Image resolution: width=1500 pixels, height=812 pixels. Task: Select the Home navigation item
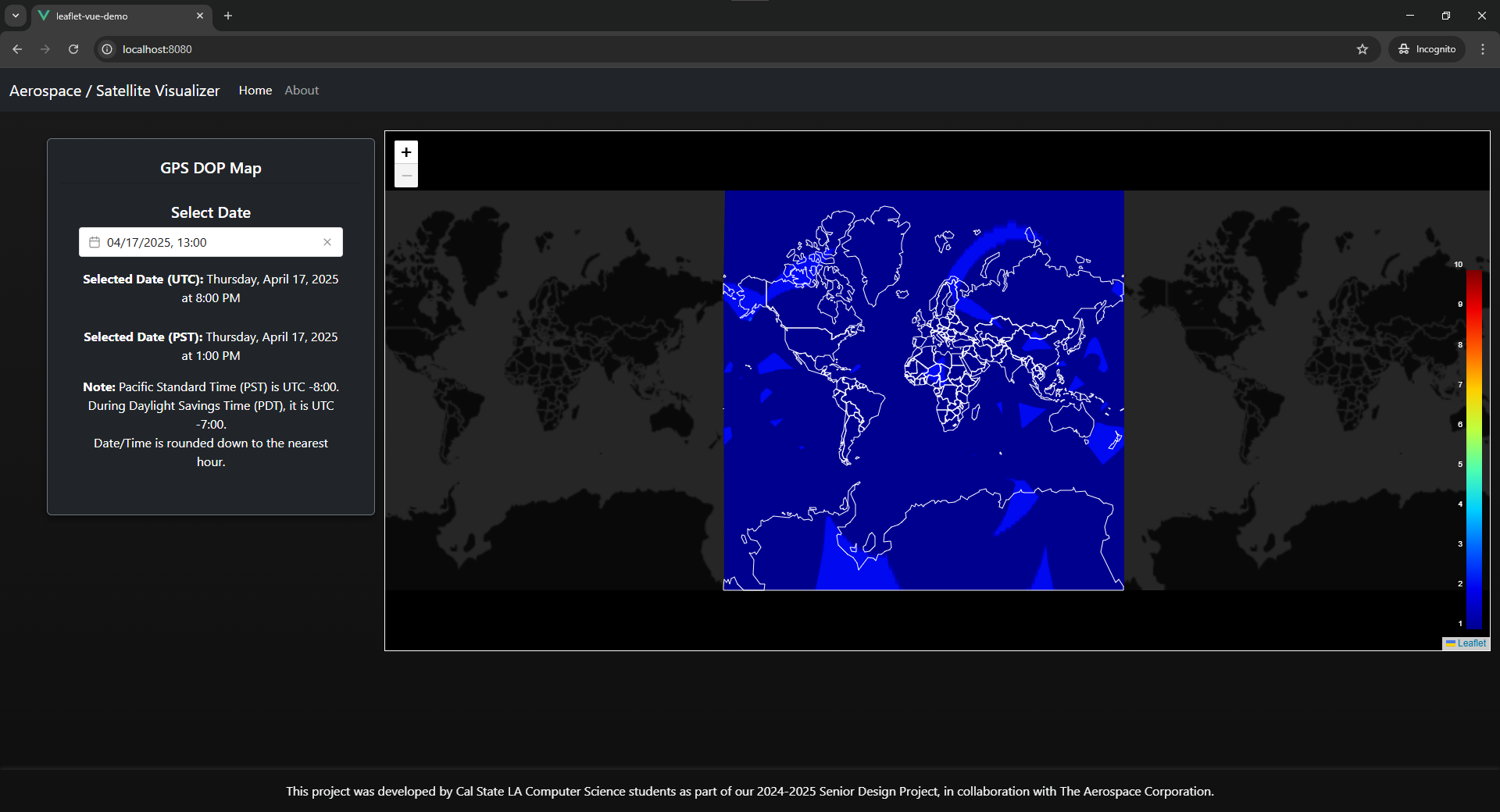(x=255, y=90)
